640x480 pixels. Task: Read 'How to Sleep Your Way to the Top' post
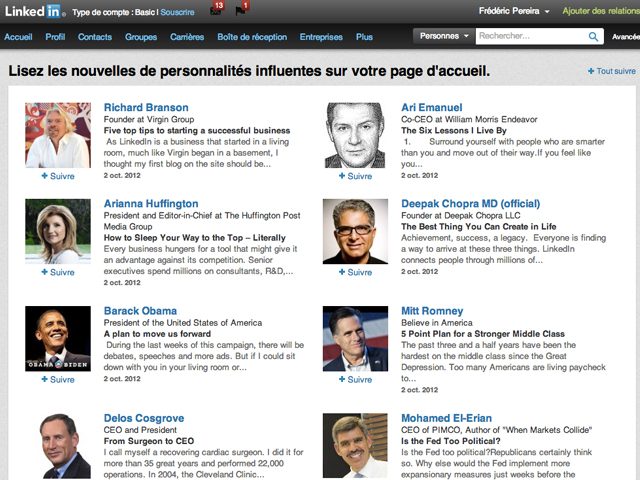point(195,238)
